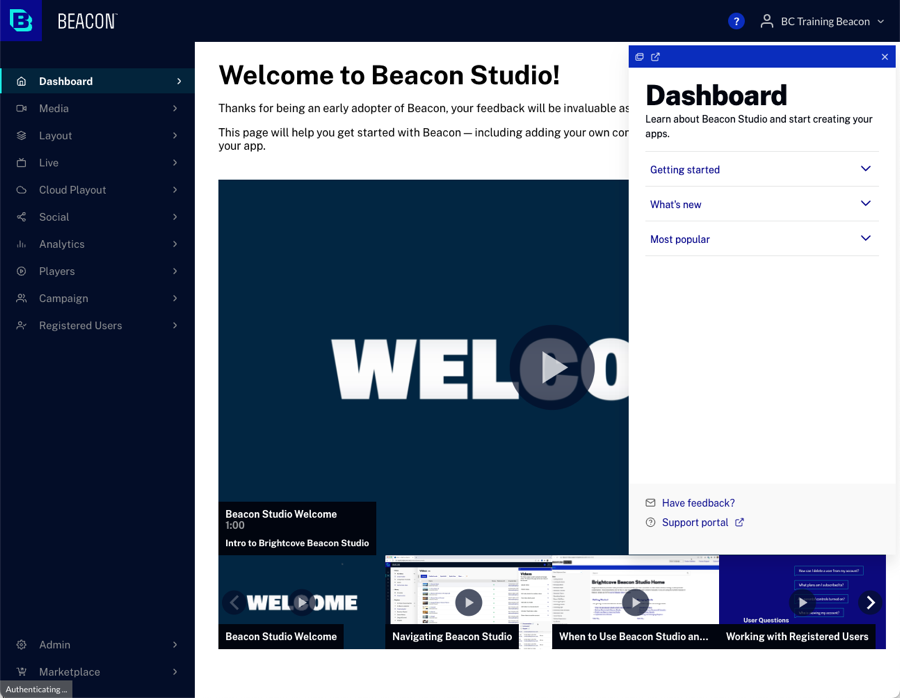Viewport: 900px width, 698px height.
Task: Expand Live submenu chevron
Action: [x=175, y=162]
